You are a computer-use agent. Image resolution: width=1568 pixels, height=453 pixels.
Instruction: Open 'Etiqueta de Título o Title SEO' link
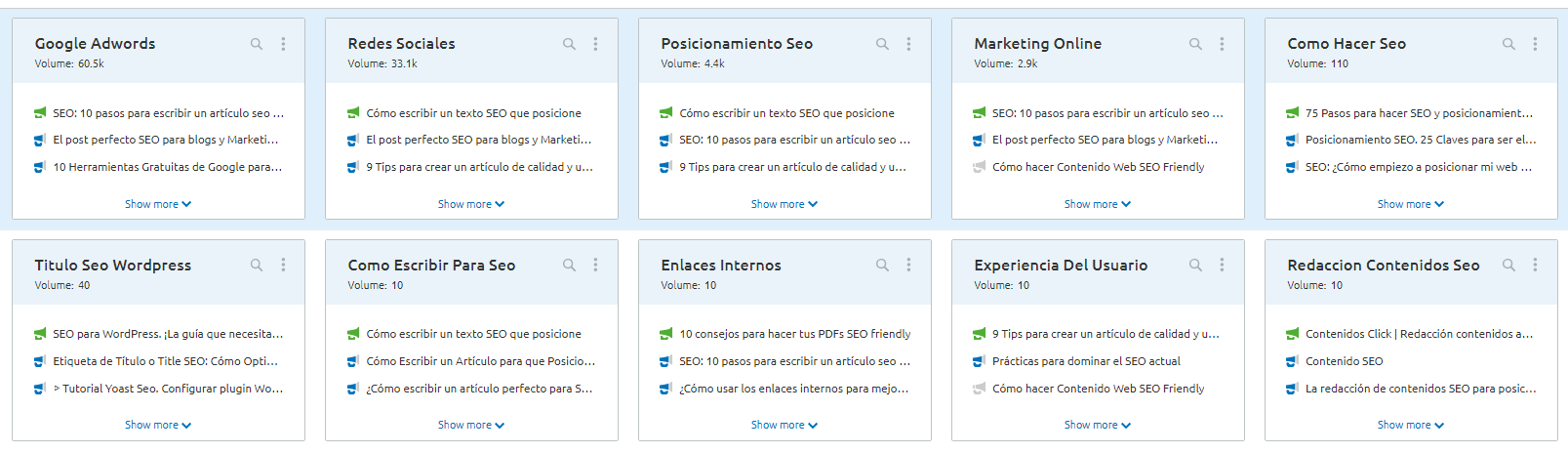pos(166,361)
